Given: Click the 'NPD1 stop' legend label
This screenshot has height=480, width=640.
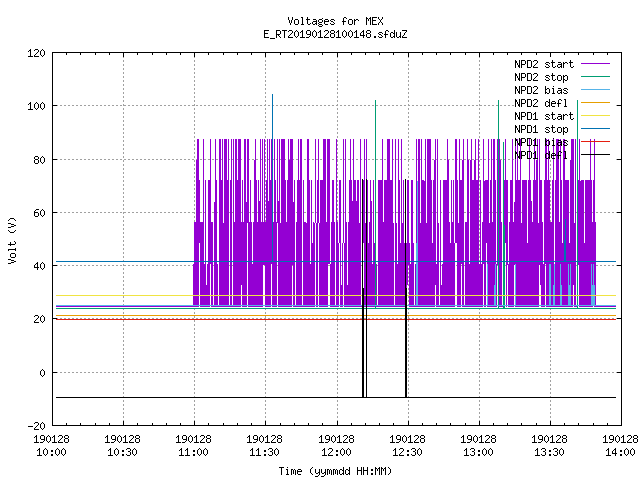Looking at the screenshot, I should [541, 129].
